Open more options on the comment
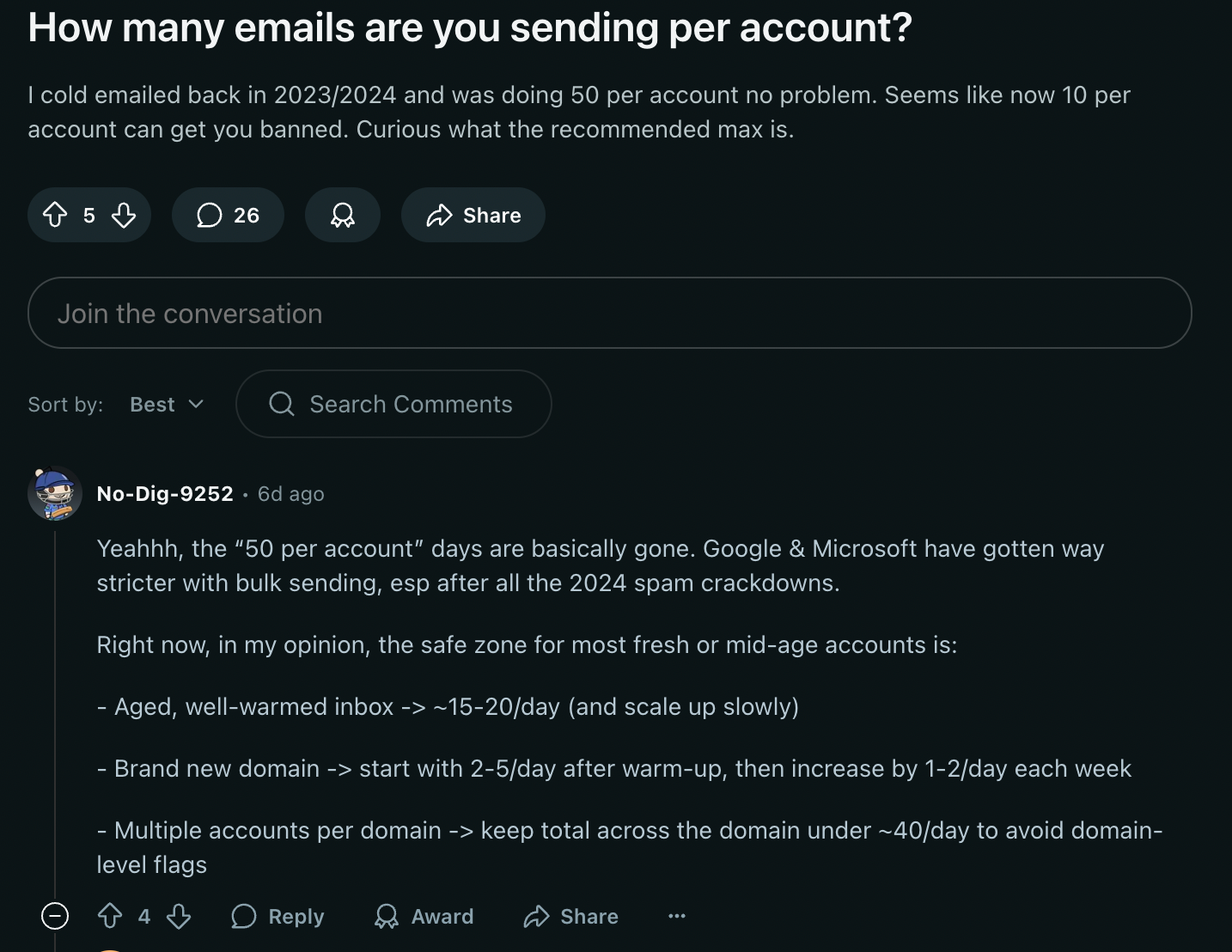The height and width of the screenshot is (952, 1232). pos(676,916)
